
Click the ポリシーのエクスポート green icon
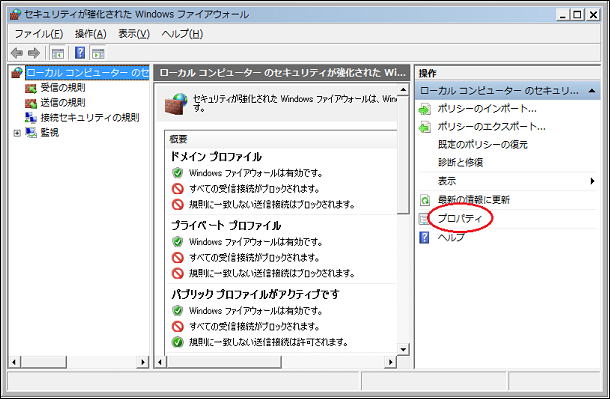click(x=425, y=127)
